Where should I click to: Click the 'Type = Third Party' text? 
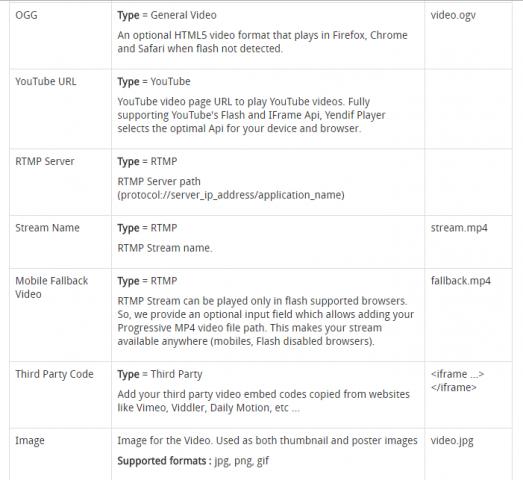coord(160,374)
